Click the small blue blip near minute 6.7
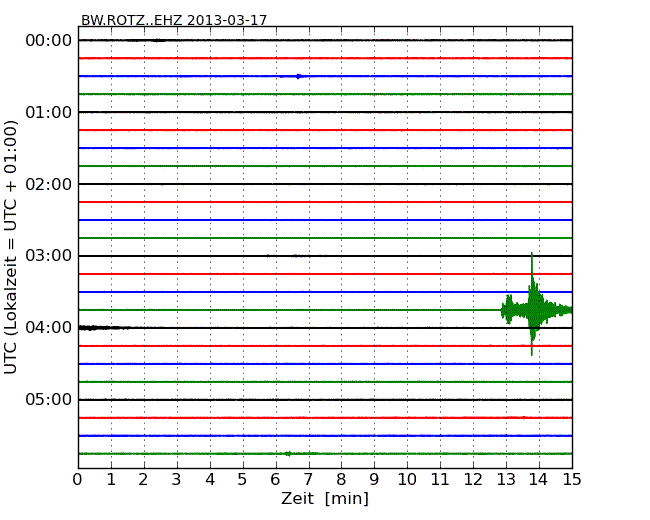The width and height of the screenshot is (650, 520). click(x=298, y=76)
